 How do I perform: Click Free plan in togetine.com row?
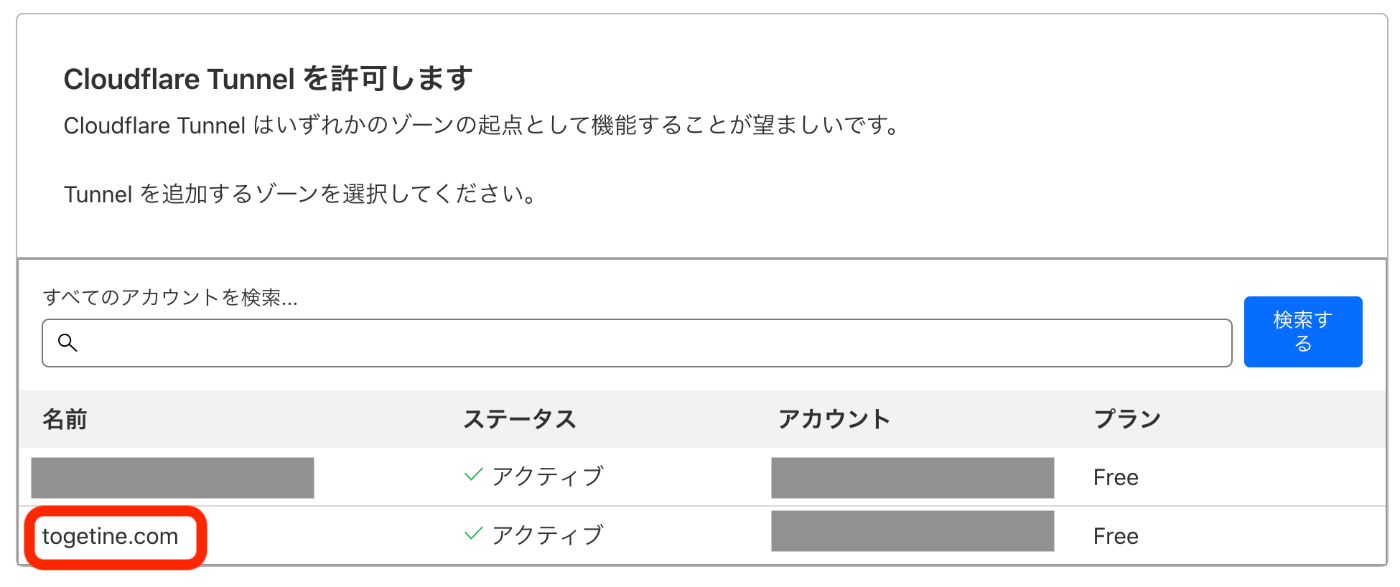coord(1116,536)
